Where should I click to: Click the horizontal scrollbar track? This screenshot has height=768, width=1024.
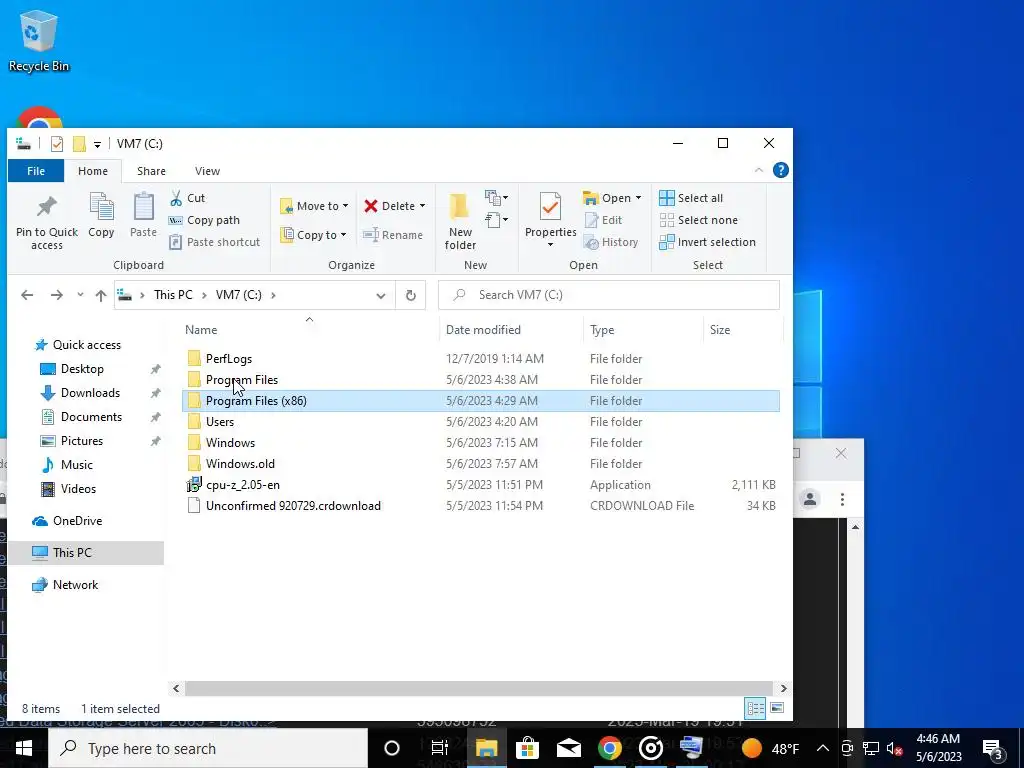point(479,688)
